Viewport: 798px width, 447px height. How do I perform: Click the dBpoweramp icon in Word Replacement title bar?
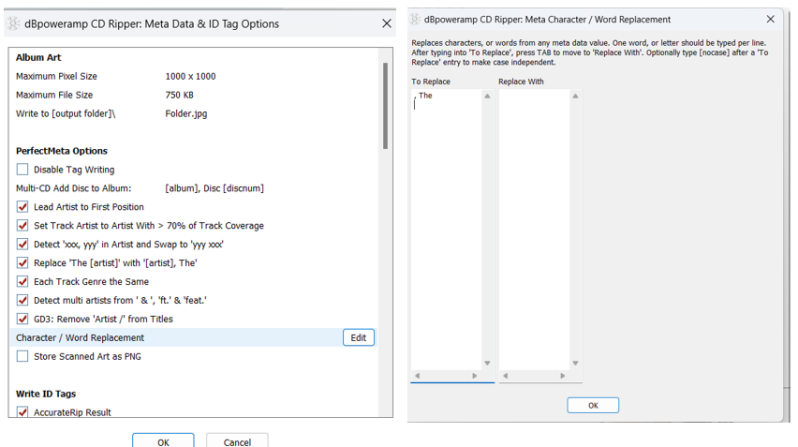click(x=418, y=20)
